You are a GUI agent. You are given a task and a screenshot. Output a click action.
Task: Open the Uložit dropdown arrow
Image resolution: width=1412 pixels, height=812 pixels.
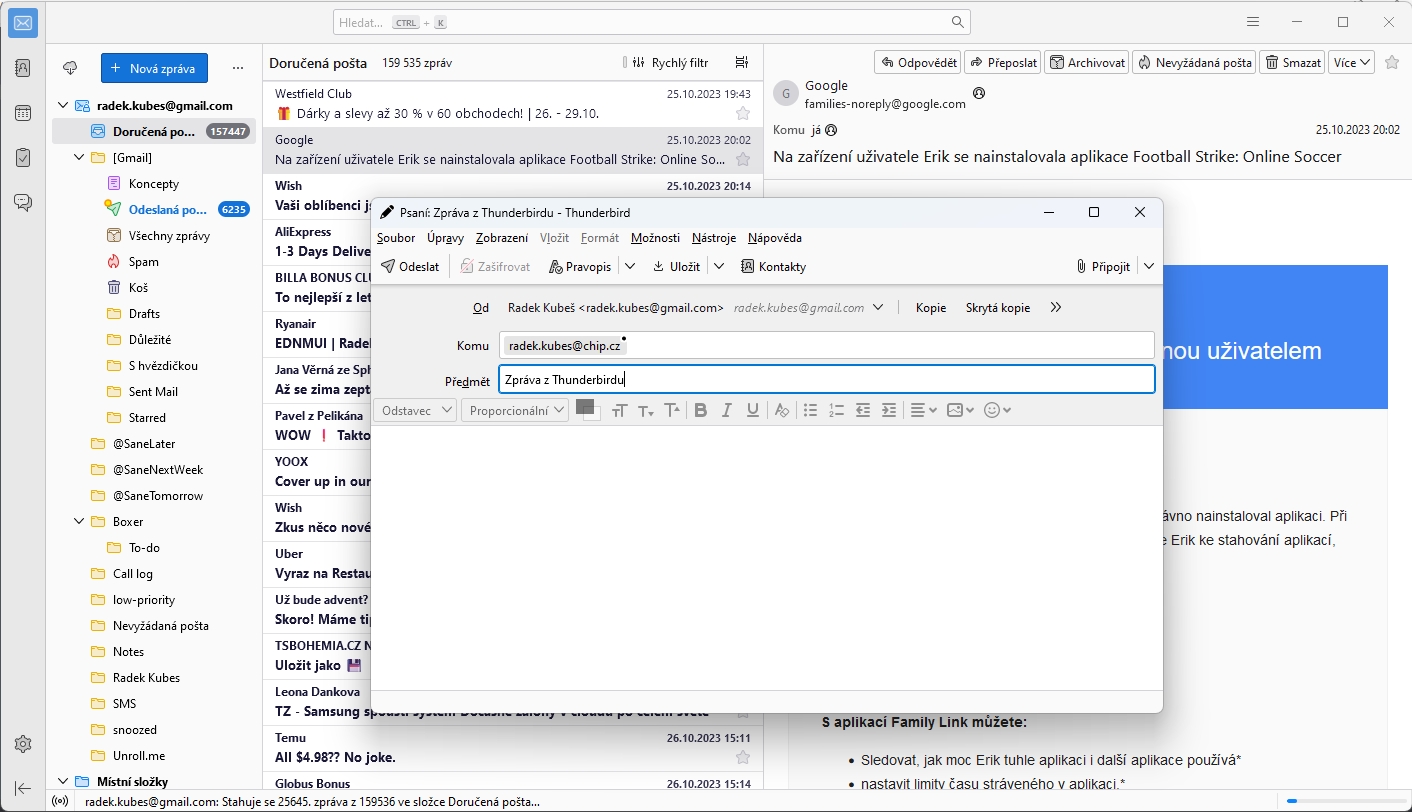click(718, 266)
